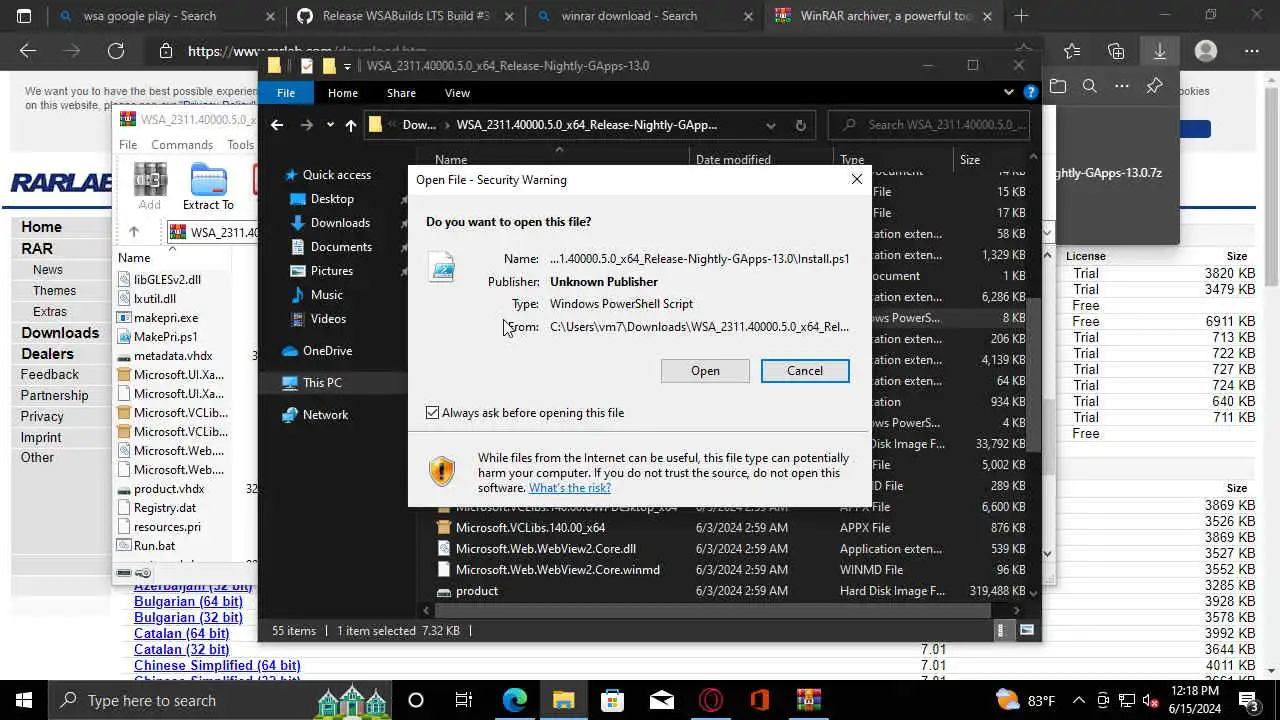Go back in File Explorer
Viewport: 1280px width, 720px height.
pyautogui.click(x=277, y=125)
